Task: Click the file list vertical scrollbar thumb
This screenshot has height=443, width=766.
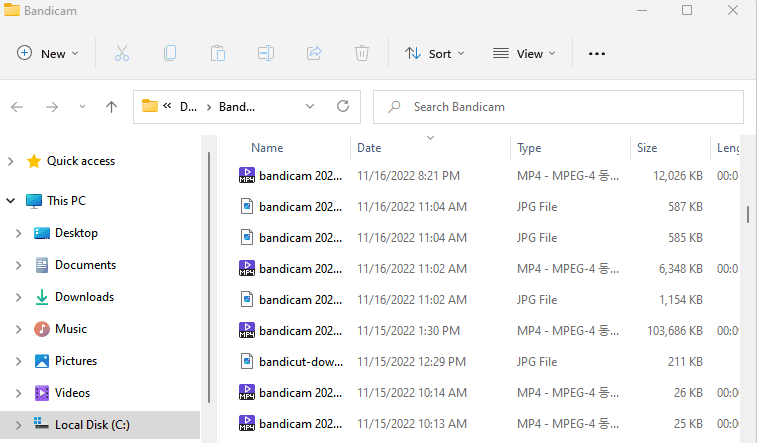Action: tap(747, 214)
